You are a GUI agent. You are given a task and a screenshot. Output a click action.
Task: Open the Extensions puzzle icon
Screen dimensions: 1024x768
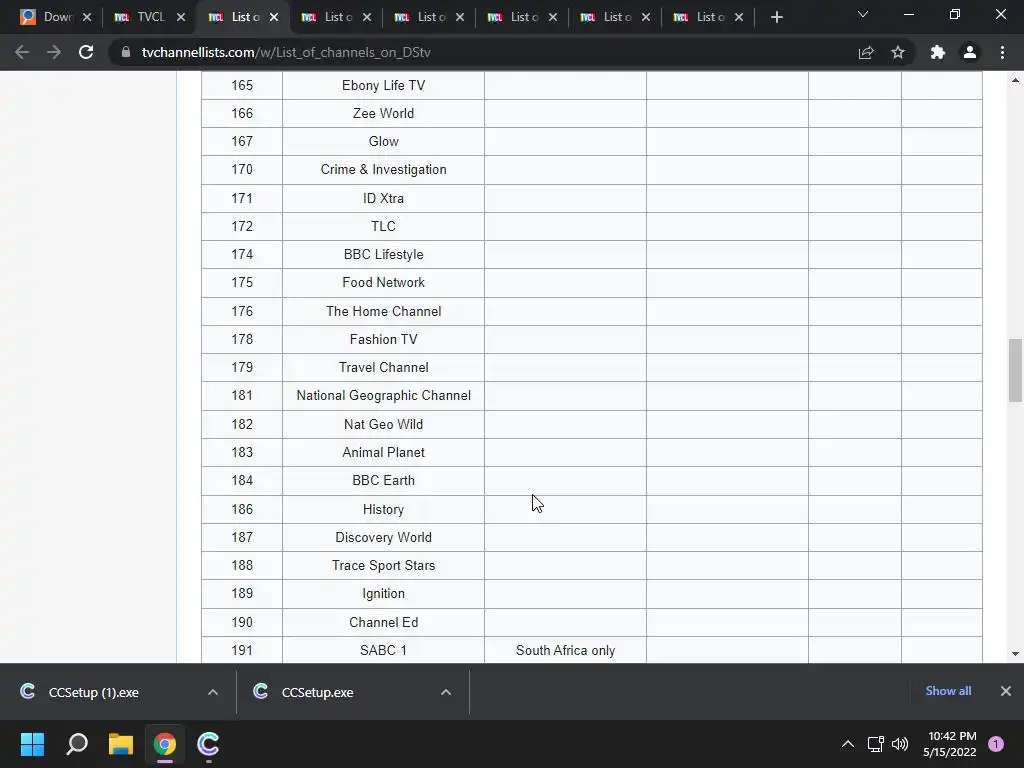click(938, 52)
